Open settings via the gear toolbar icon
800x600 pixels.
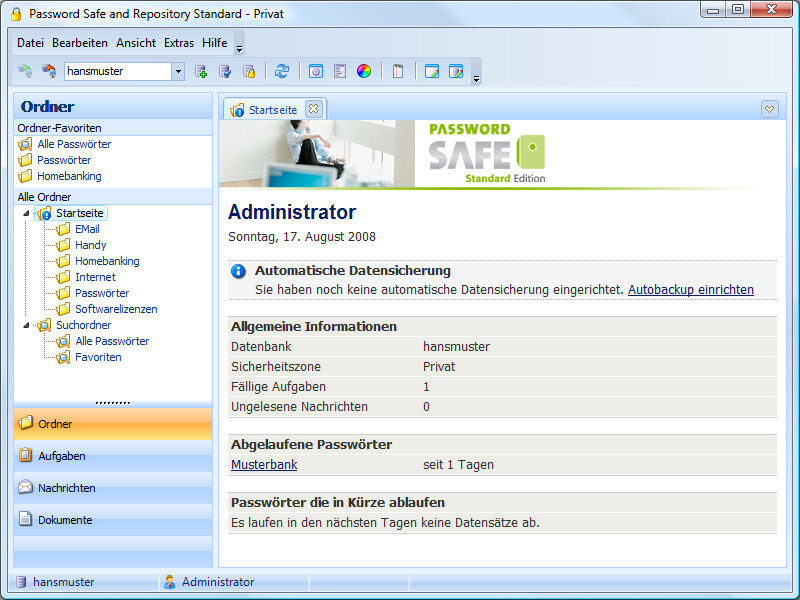tap(315, 70)
